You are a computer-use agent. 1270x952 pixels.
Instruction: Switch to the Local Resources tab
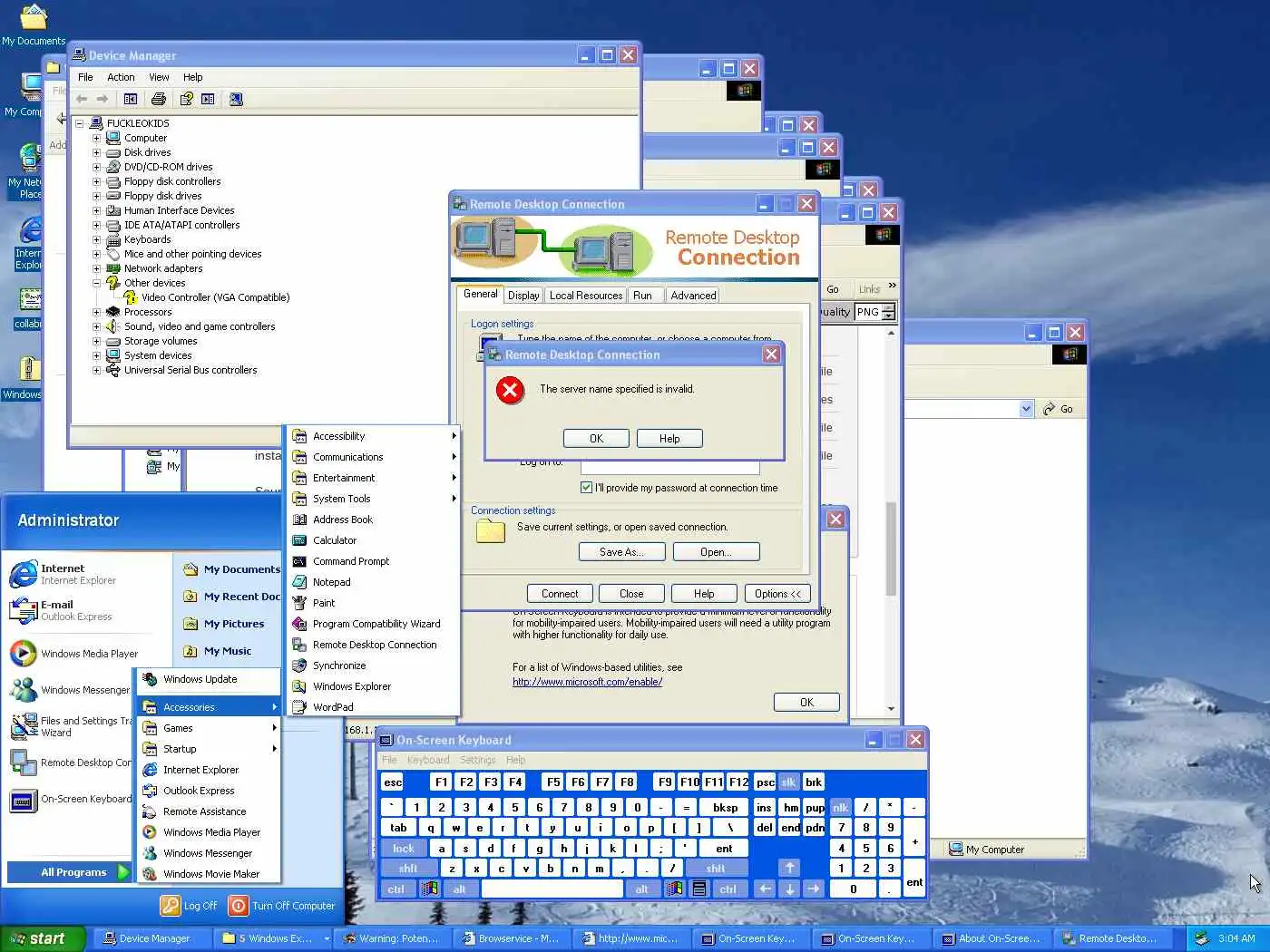click(586, 296)
